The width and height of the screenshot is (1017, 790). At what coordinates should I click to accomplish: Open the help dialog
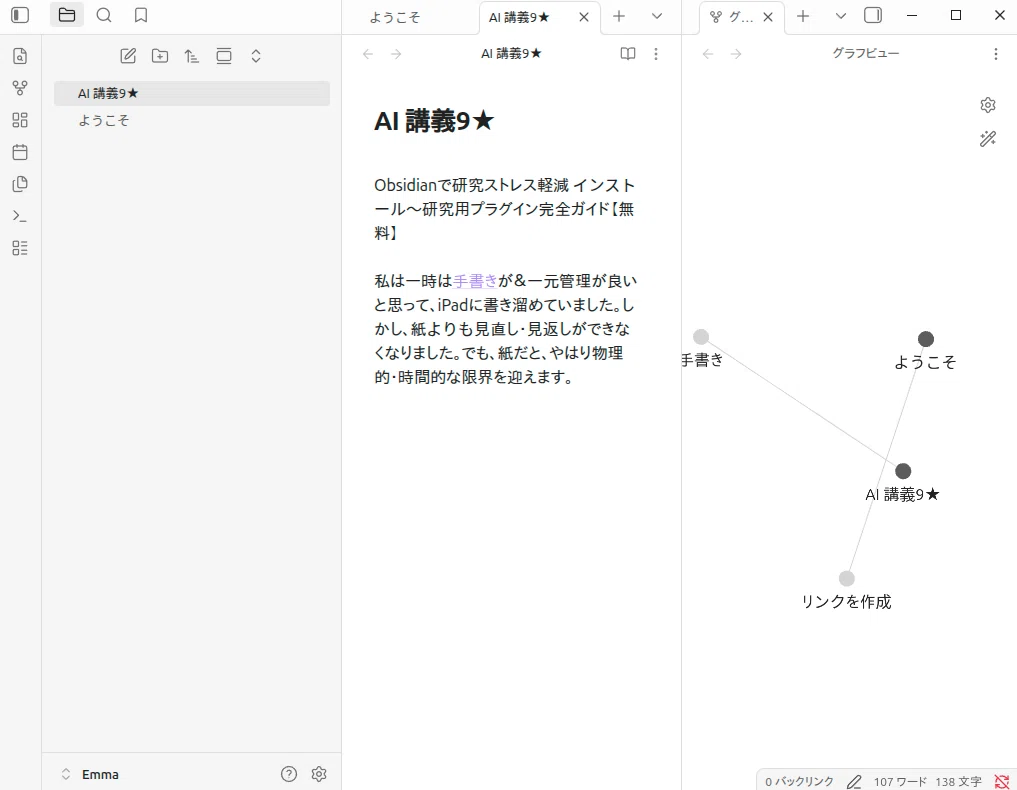289,774
